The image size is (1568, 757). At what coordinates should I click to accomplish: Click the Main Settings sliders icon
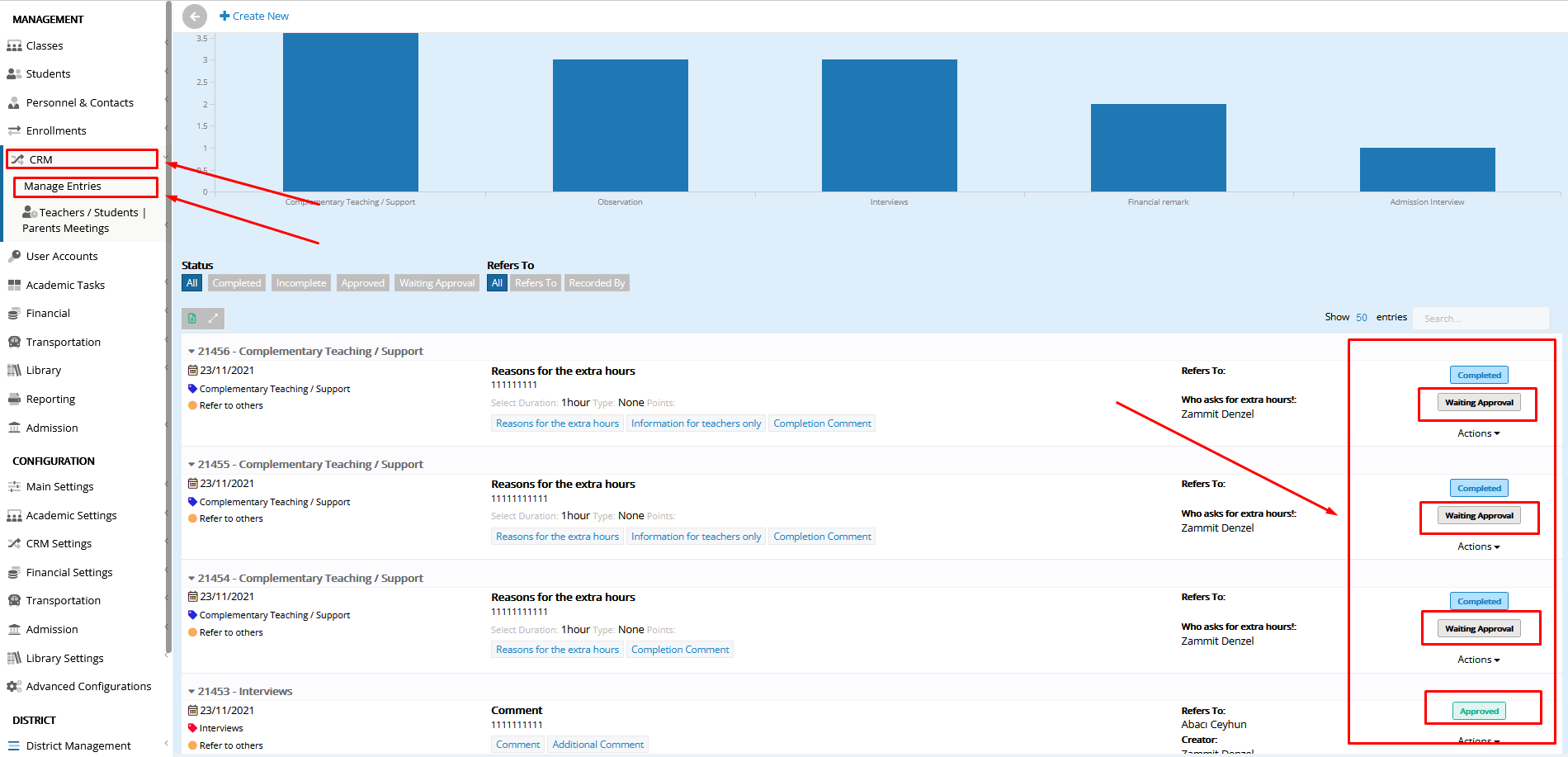tap(14, 486)
